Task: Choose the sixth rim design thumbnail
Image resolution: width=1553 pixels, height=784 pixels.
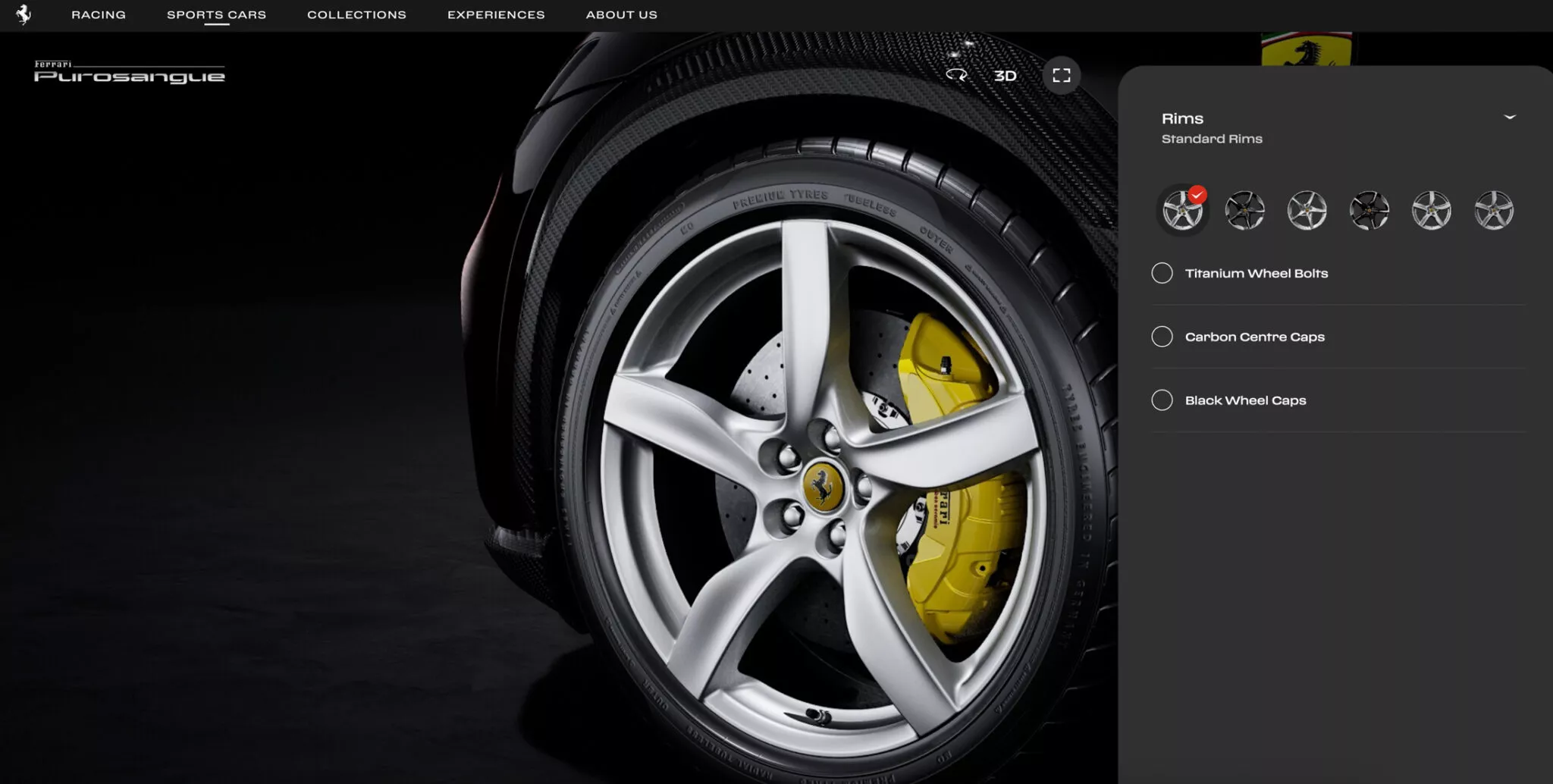Action: (x=1493, y=210)
